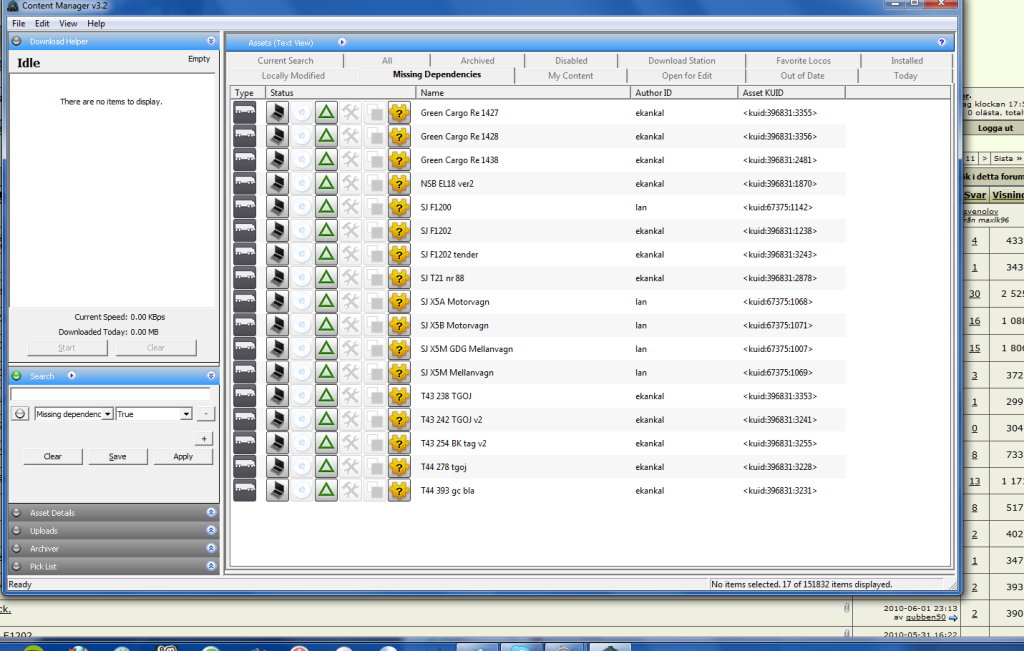Select the Open for Edit tab
This screenshot has height=651, width=1024.
click(x=686, y=76)
